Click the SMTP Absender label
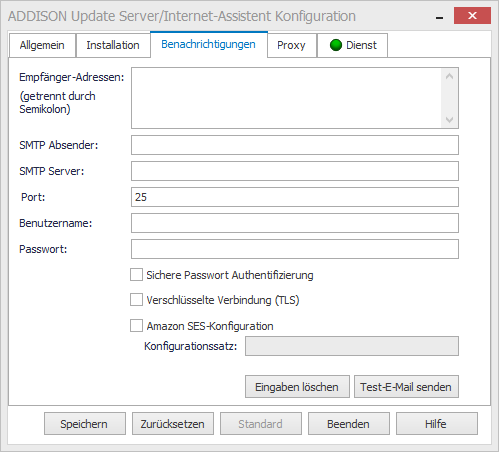This screenshot has height=452, width=499. tap(59, 145)
